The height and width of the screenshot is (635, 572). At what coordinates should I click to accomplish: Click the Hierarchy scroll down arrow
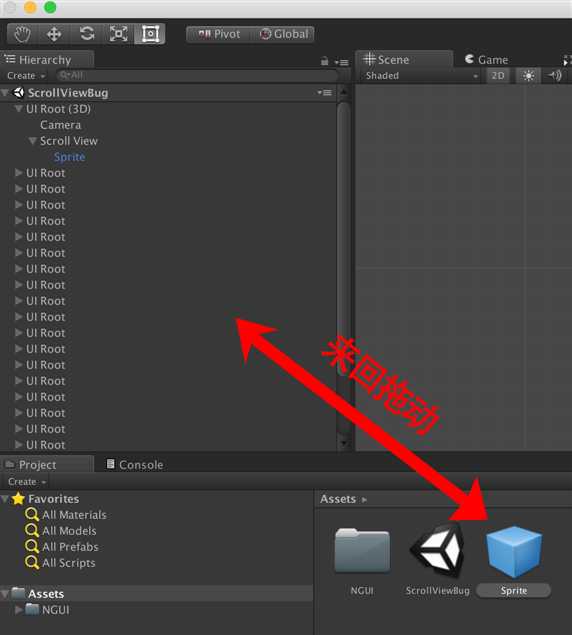(x=344, y=443)
